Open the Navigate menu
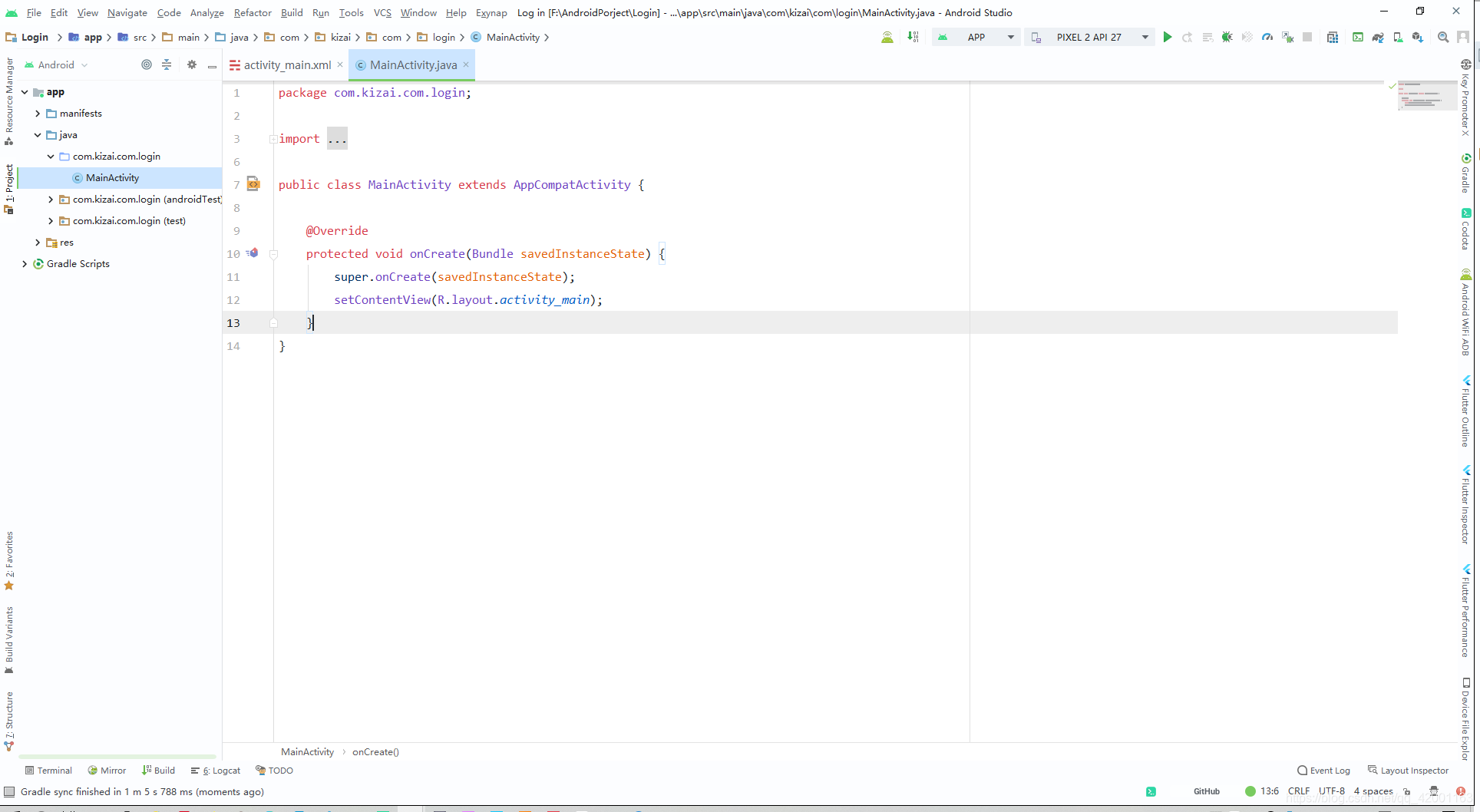 127,12
